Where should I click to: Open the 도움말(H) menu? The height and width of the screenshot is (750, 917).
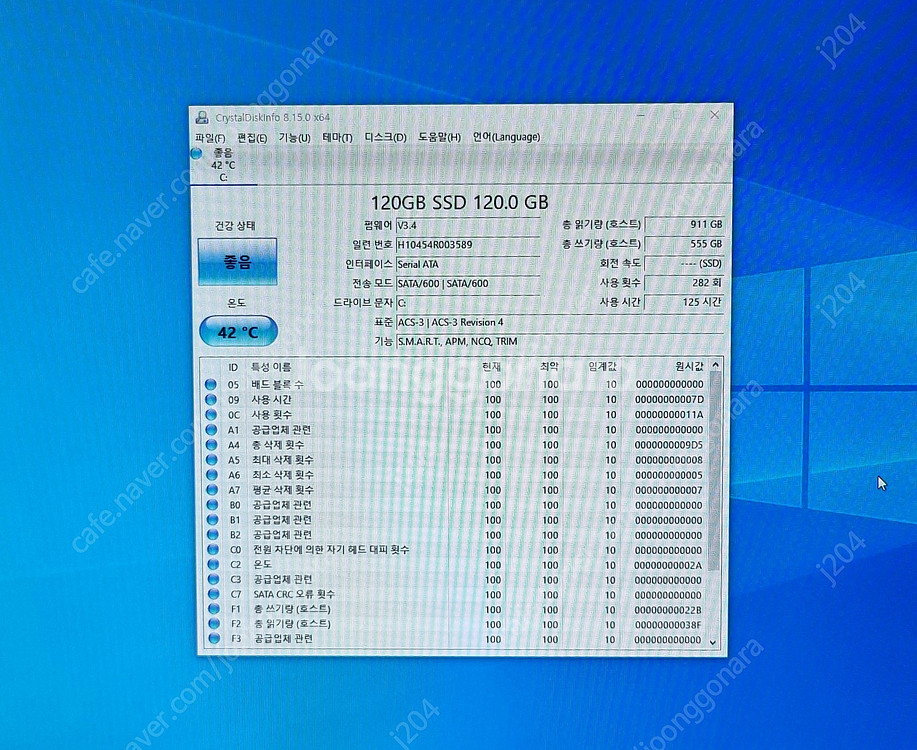coord(439,137)
